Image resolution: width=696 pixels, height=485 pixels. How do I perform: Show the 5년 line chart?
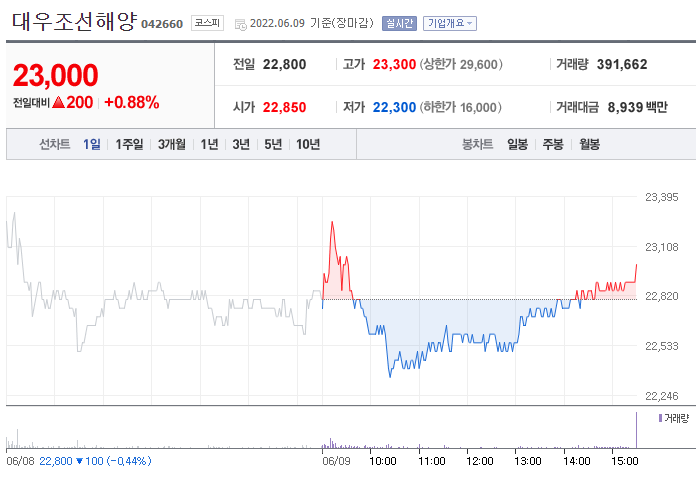coord(273,144)
